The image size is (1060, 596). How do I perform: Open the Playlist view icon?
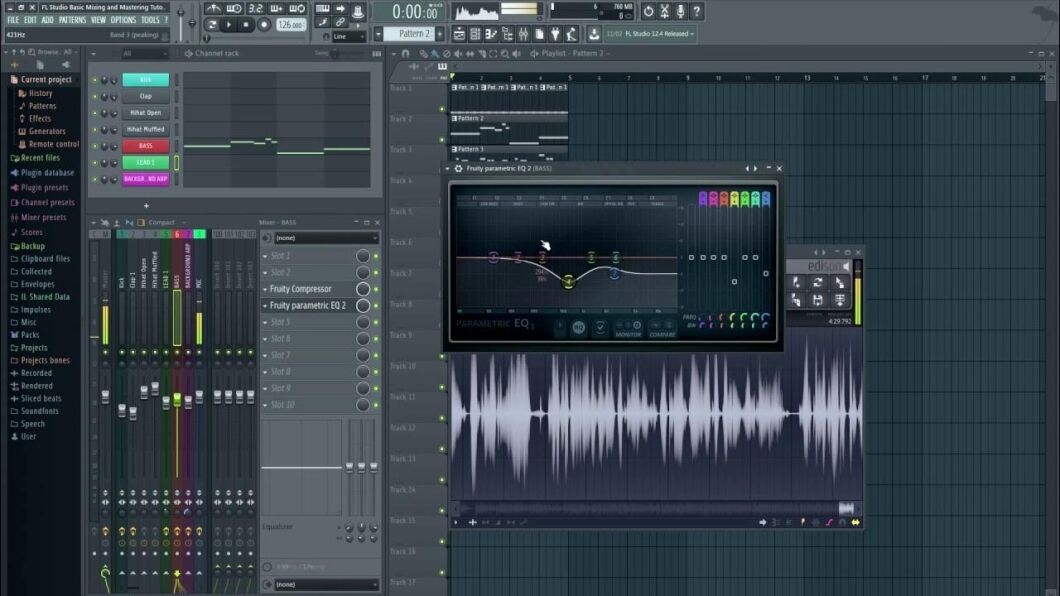tap(458, 33)
